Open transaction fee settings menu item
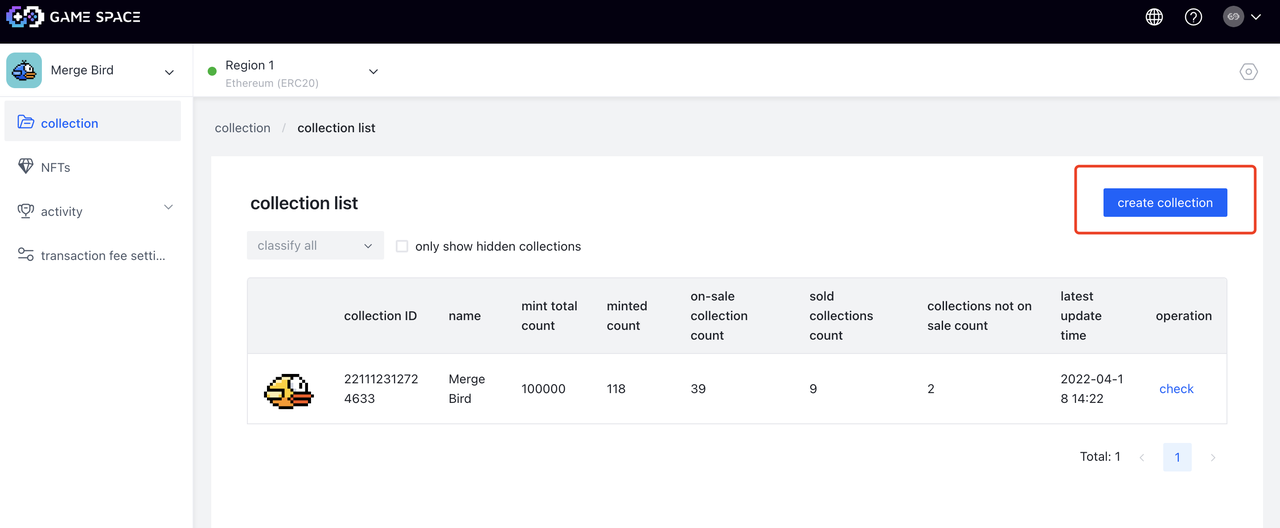Image resolution: width=1280 pixels, height=528 pixels. (x=102, y=255)
